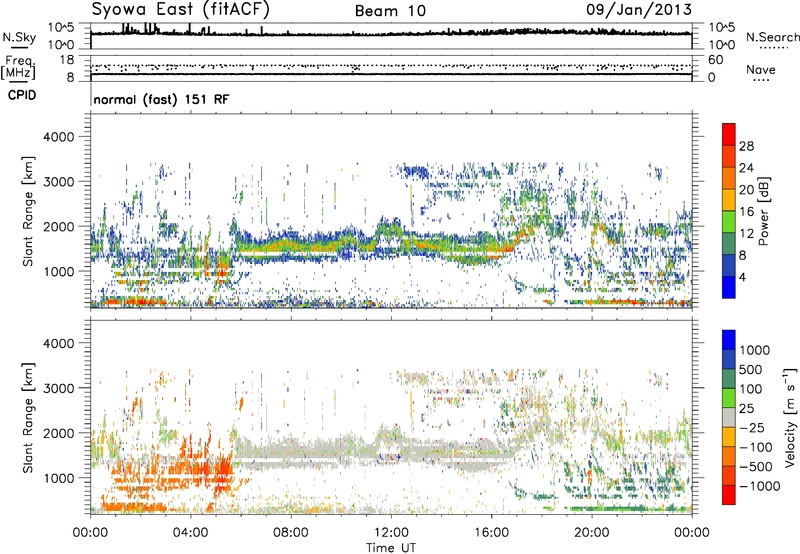Click the 'Time UT' axis label
The image size is (800, 554).
click(x=391, y=548)
